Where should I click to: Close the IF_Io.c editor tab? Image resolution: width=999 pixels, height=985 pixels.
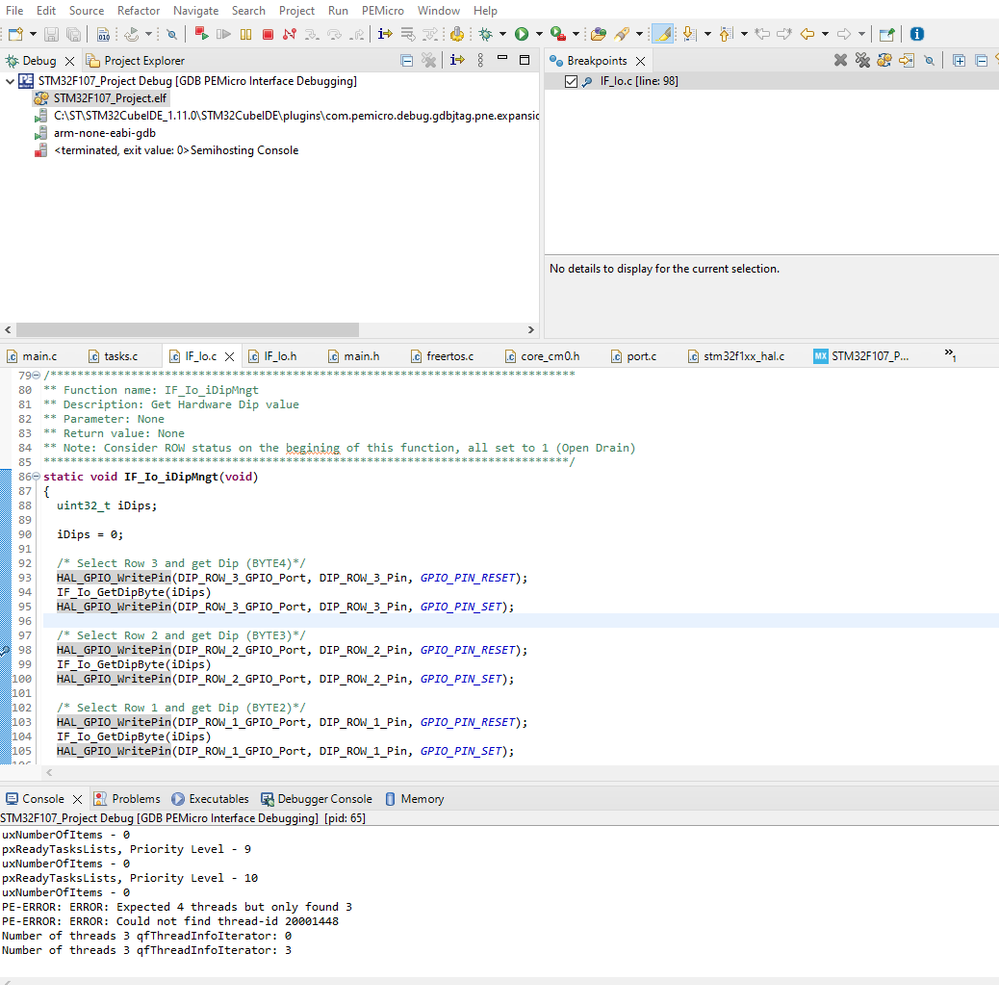click(x=230, y=357)
